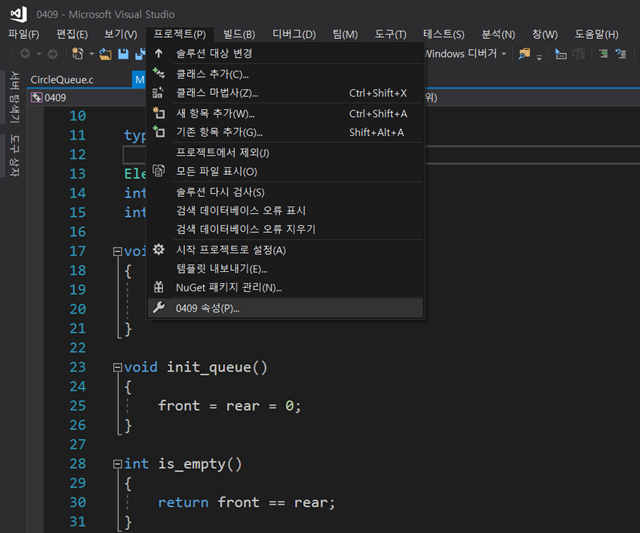This screenshot has width=640, height=533.
Task: Collapse the function at line 17
Action: 117,251
